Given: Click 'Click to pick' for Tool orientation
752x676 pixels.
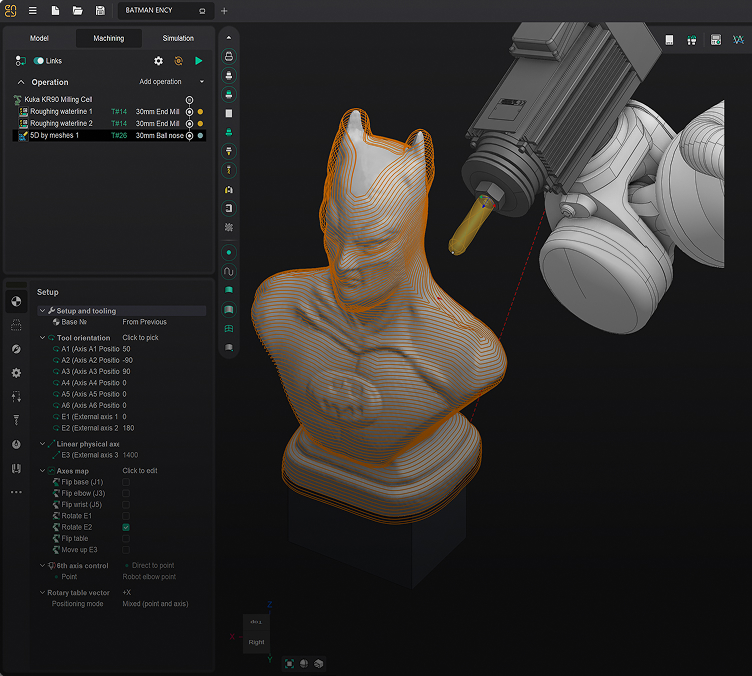Looking at the screenshot, I should point(141,338).
